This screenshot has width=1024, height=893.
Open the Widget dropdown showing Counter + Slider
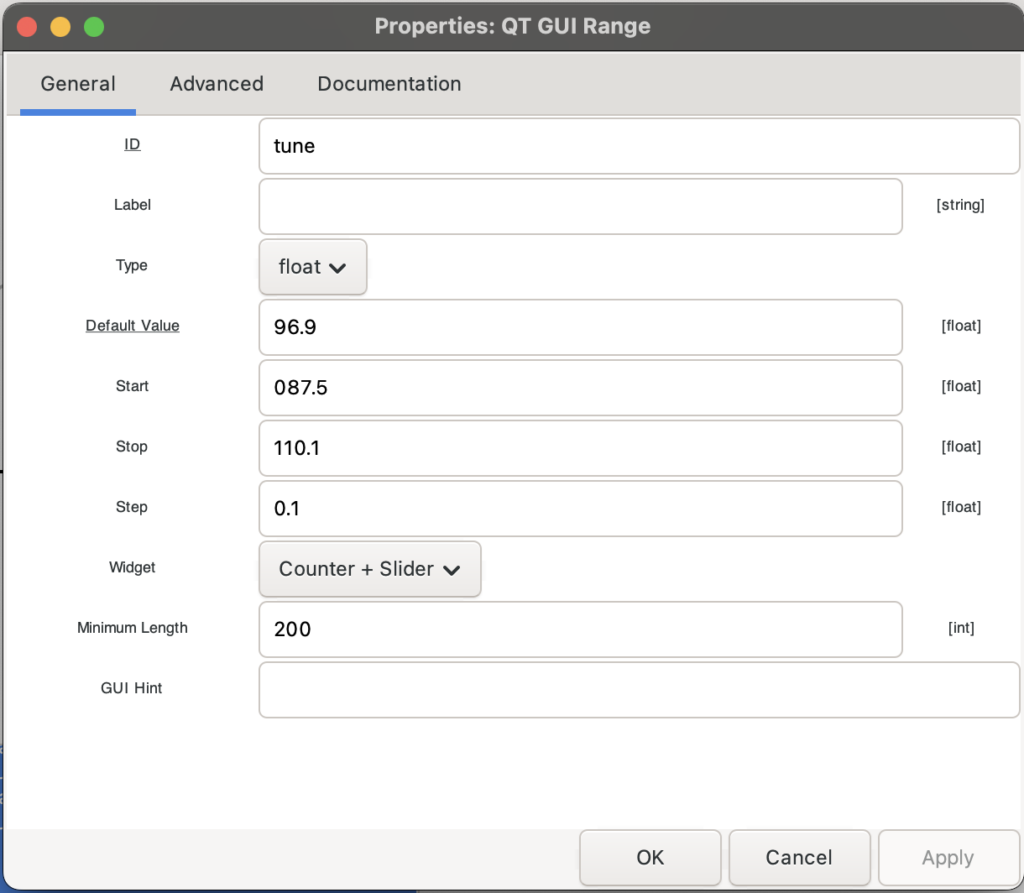pos(369,569)
